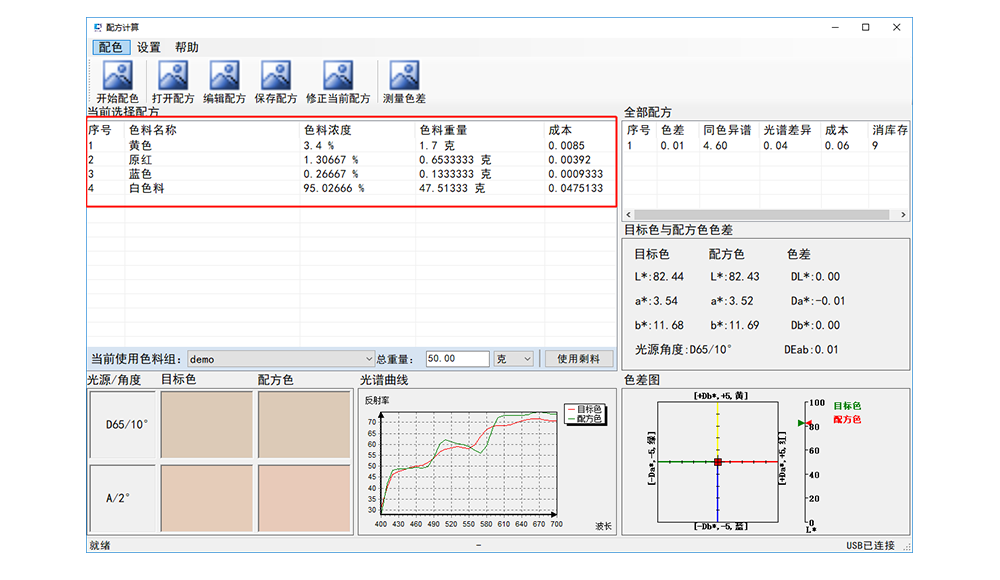
Task: Maximize the 配方计算 window
Action: (865, 27)
